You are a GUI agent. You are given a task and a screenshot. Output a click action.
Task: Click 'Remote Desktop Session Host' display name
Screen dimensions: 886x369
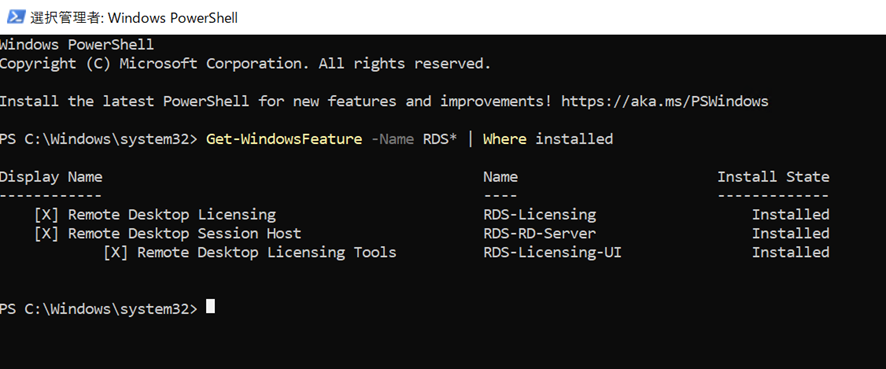pyautogui.click(x=185, y=233)
